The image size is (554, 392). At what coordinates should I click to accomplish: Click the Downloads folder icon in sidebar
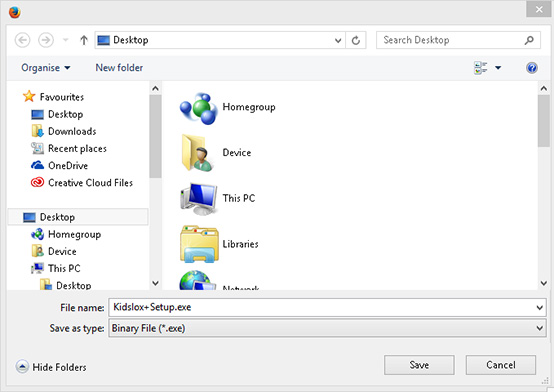[x=37, y=131]
